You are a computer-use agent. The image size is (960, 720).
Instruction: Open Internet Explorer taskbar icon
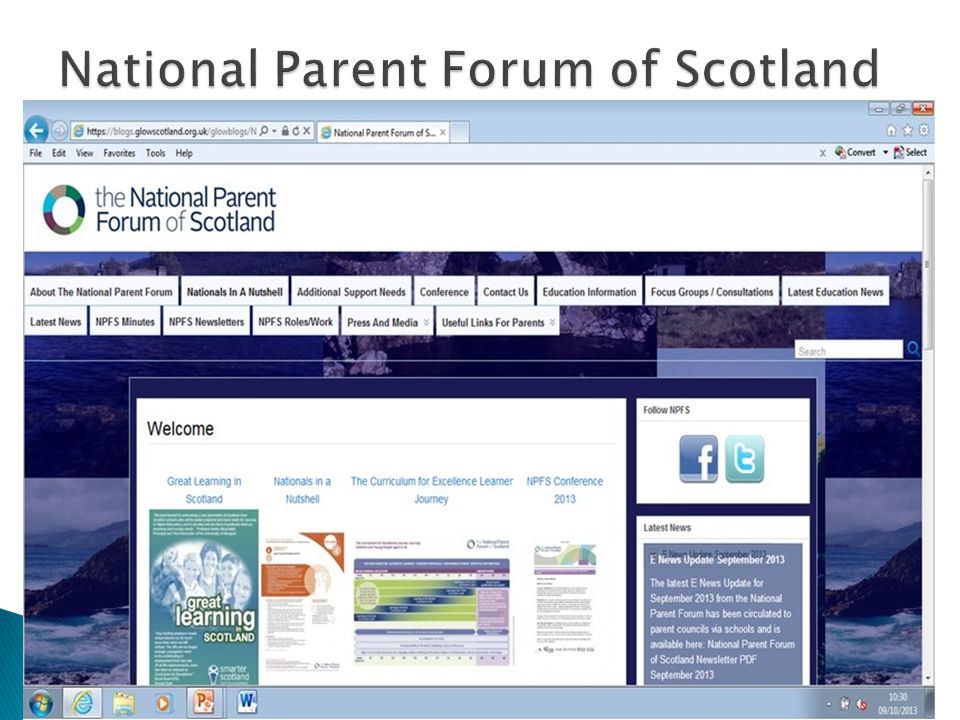[x=83, y=703]
